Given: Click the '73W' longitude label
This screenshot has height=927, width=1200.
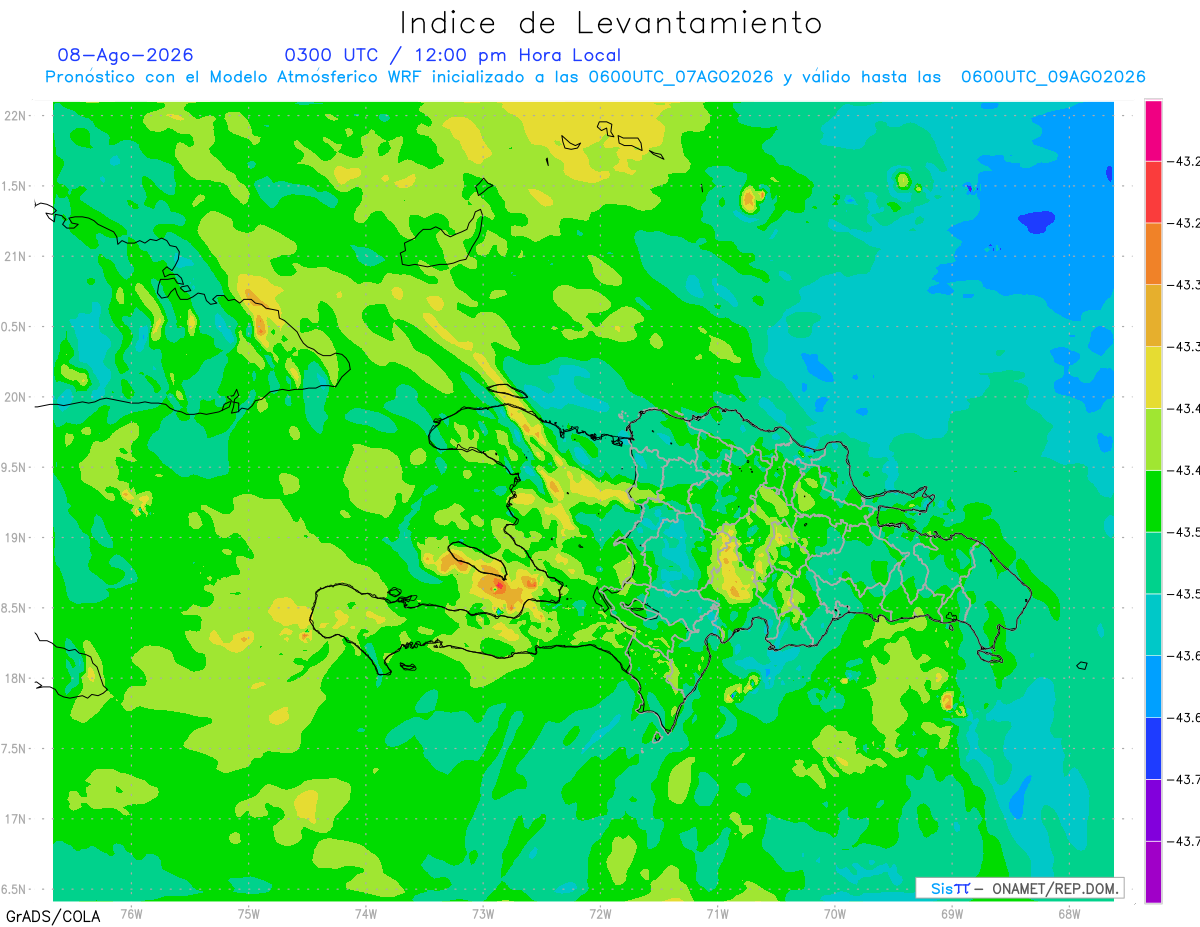Looking at the screenshot, I should [x=483, y=913].
